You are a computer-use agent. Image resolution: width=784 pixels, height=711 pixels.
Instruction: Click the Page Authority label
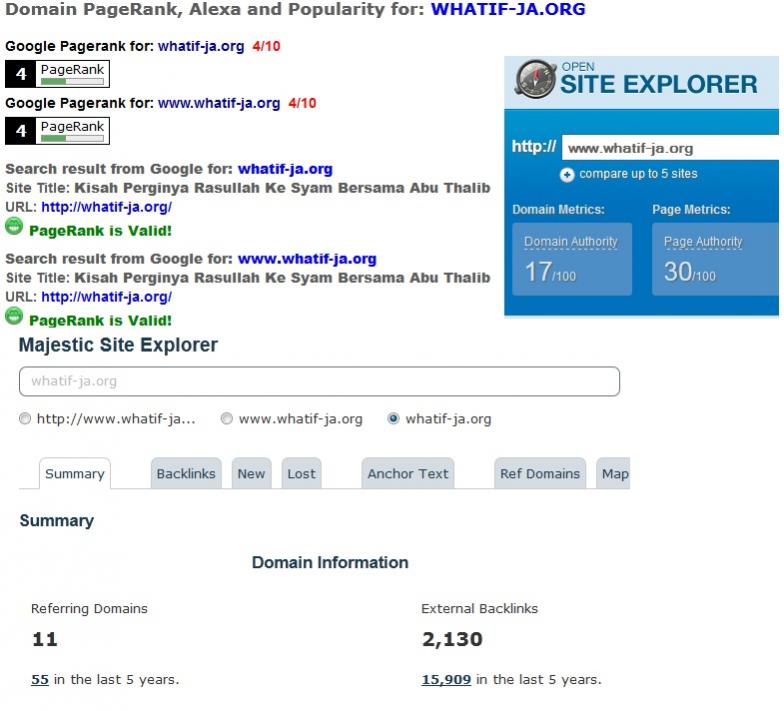coord(703,242)
